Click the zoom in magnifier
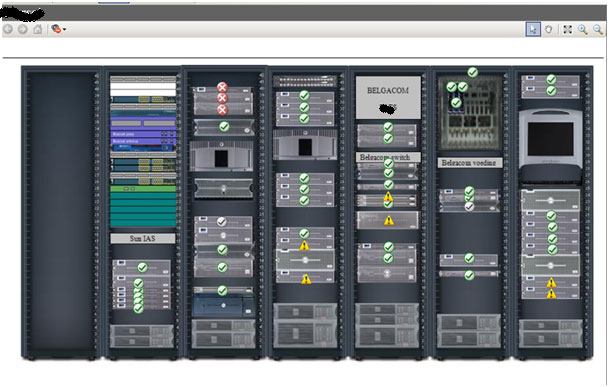This screenshot has width=609, height=387. pyautogui.click(x=583, y=29)
